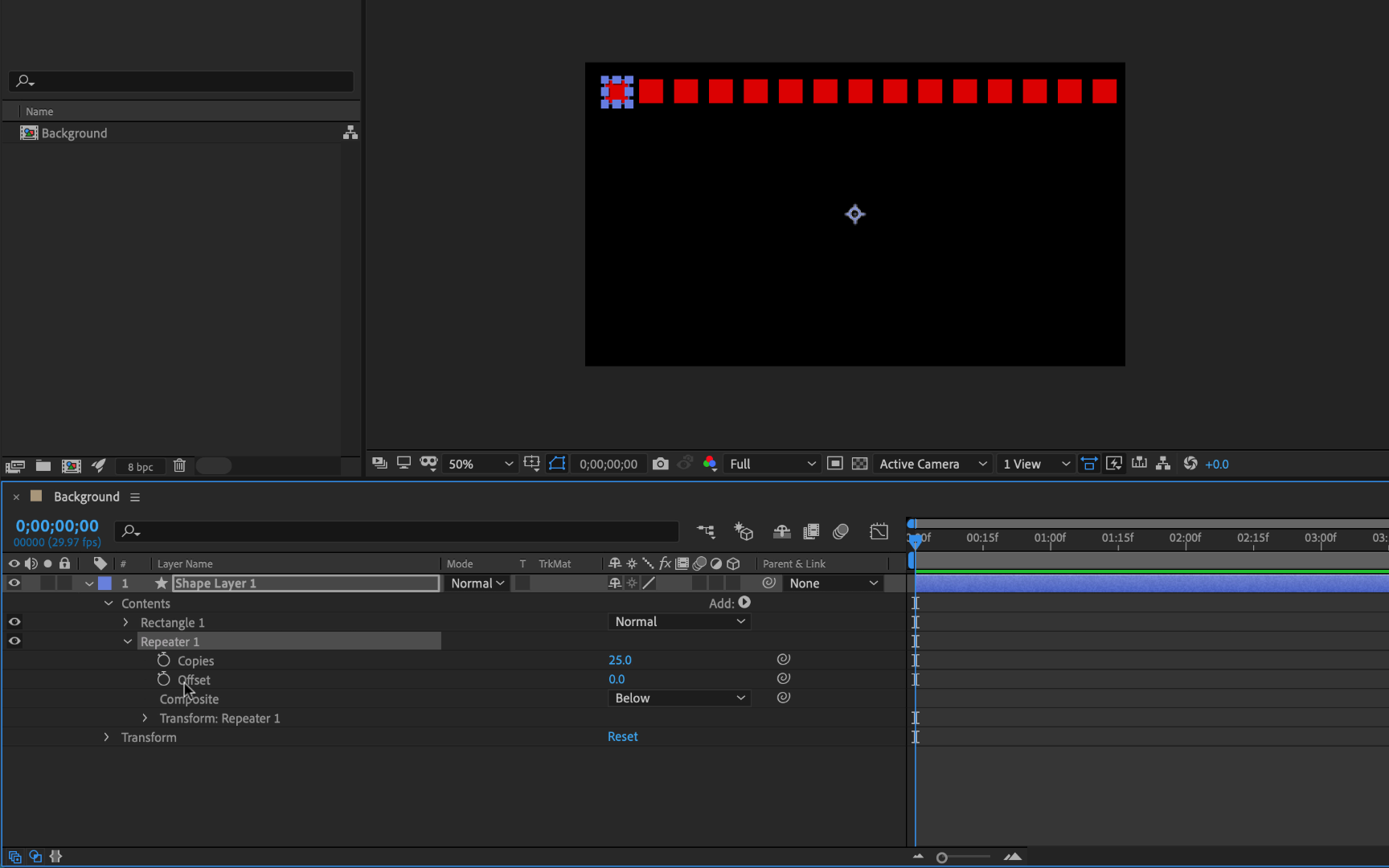
Task: Click the current time 0;00;00;00 in timeline
Action: 57,526
